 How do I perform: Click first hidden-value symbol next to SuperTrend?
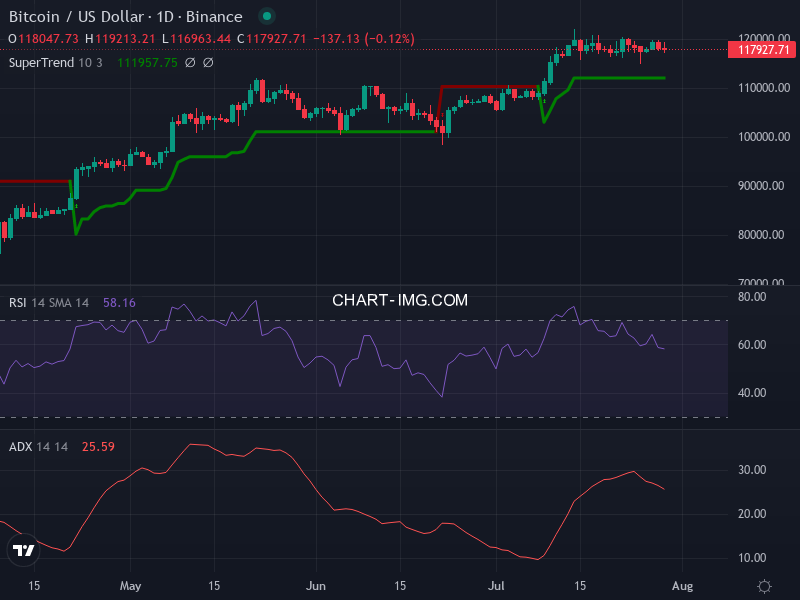190,63
